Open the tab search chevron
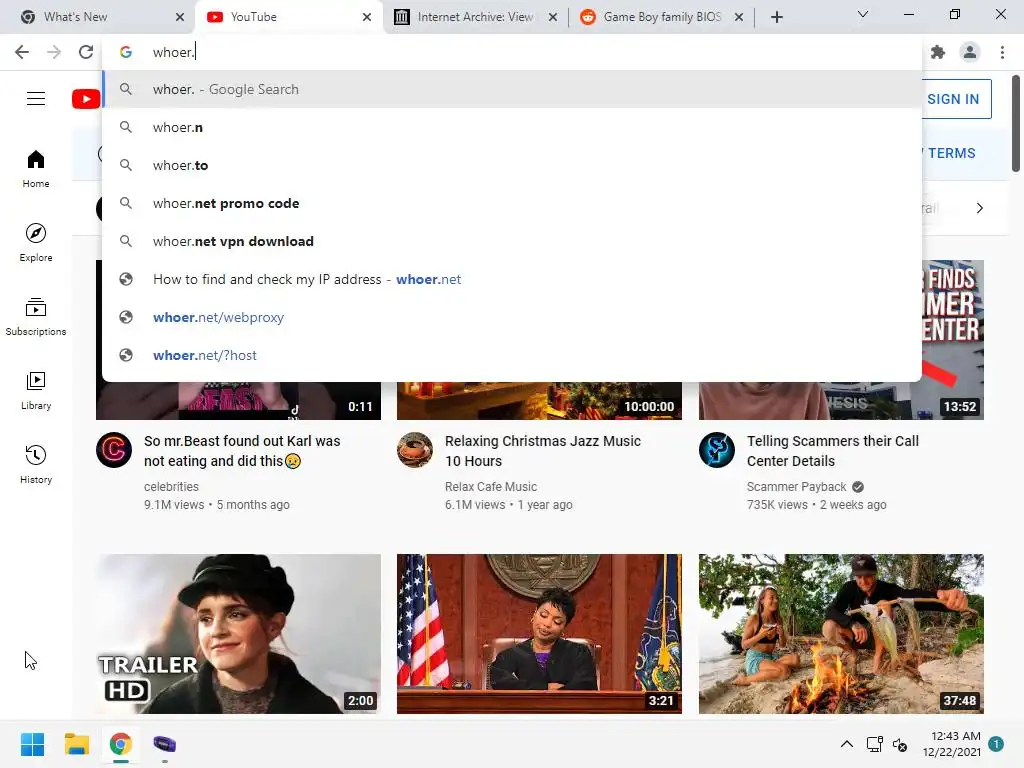This screenshot has width=1024, height=768. 863,14
